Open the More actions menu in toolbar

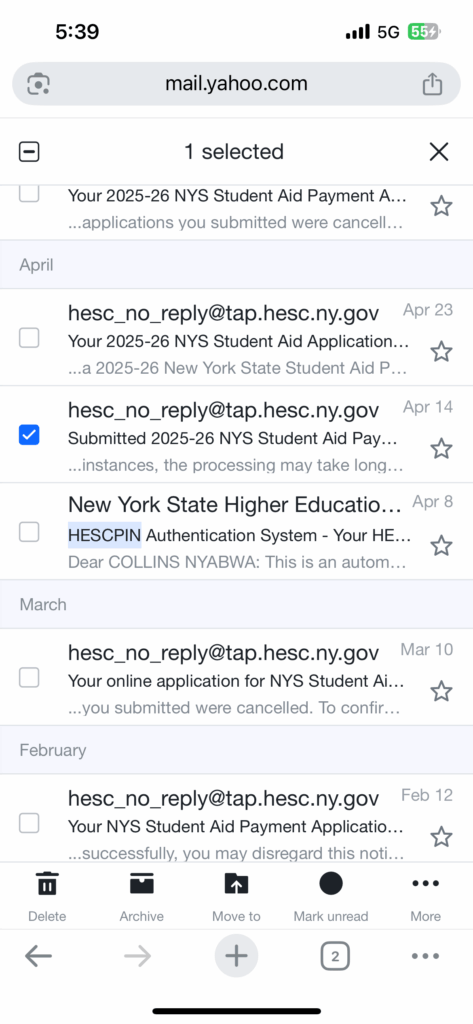tap(425, 884)
